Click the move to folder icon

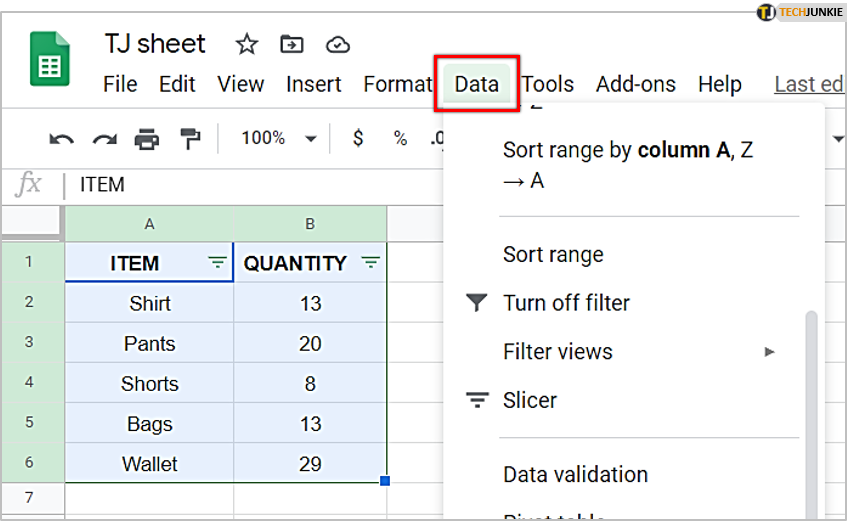pyautogui.click(x=291, y=44)
